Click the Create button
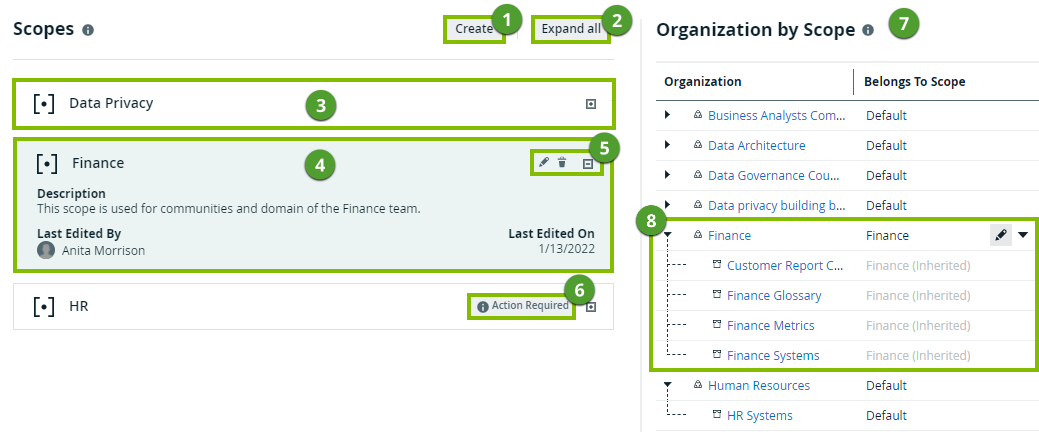The image size is (1039, 432). (x=474, y=29)
